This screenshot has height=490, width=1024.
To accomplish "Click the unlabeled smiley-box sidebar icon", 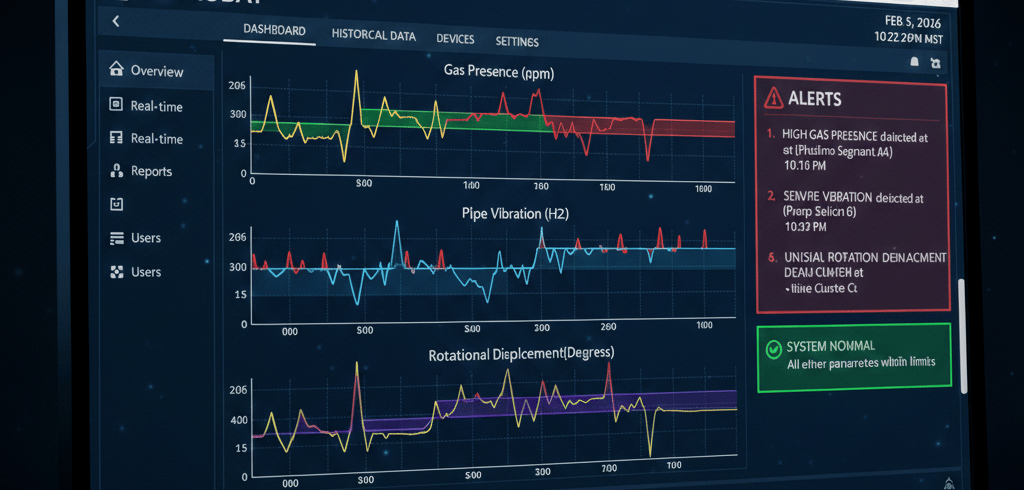I will [116, 204].
